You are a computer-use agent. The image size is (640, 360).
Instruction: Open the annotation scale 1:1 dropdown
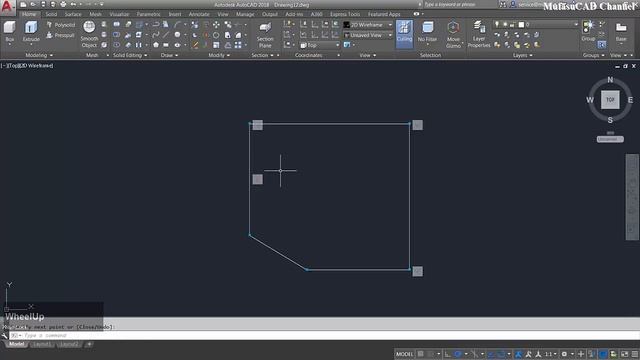551,354
